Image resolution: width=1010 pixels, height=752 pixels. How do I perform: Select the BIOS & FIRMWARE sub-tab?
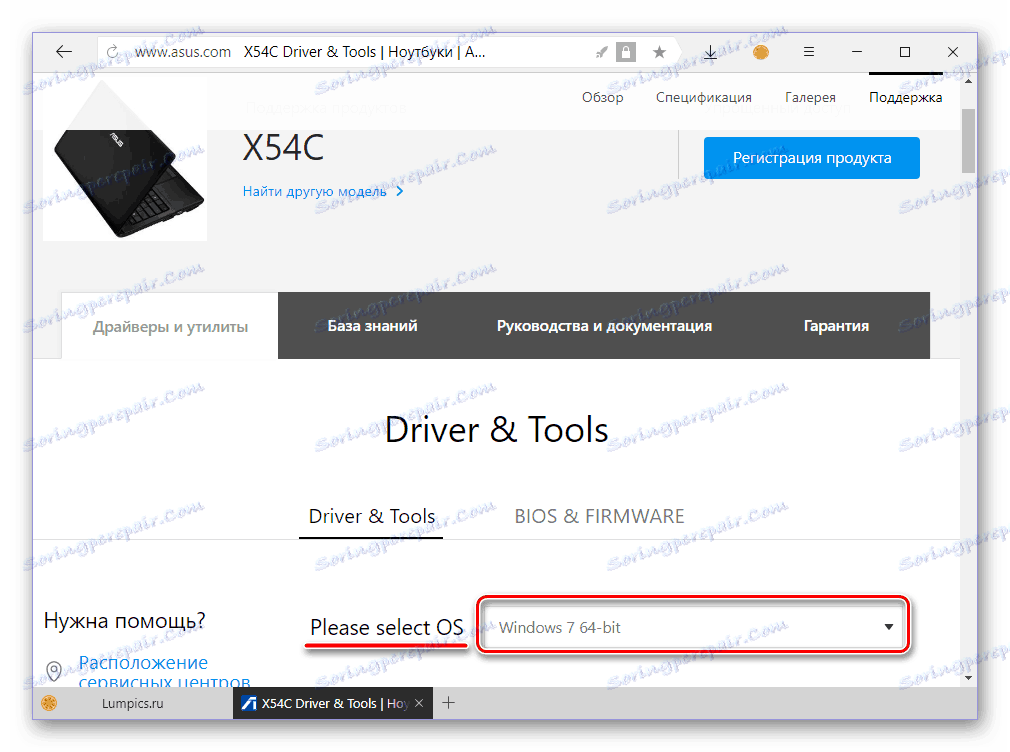599,516
